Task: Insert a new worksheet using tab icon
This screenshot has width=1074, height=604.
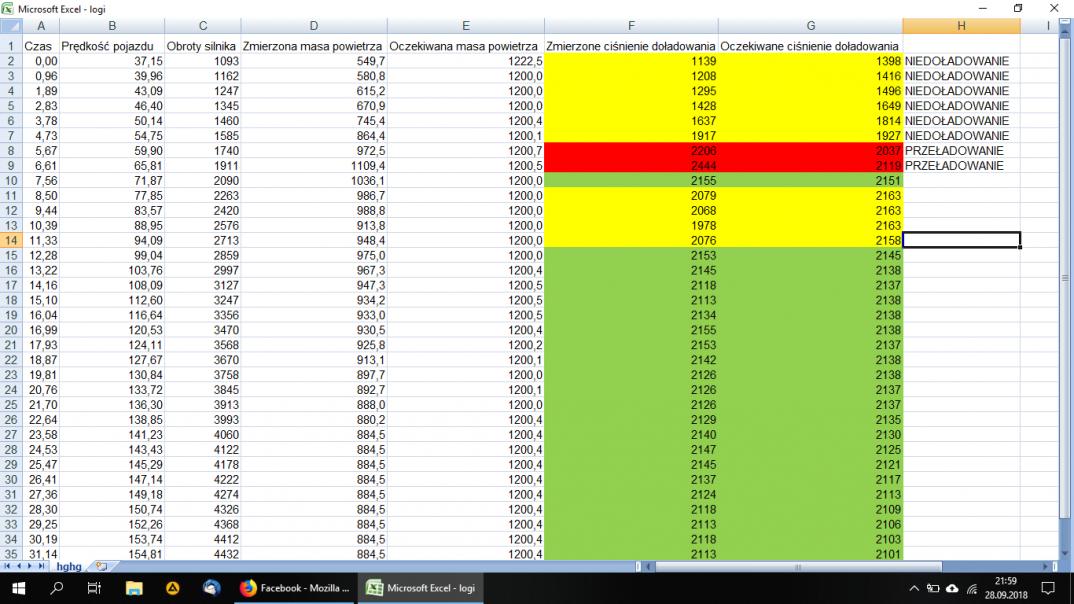Action: pos(101,566)
